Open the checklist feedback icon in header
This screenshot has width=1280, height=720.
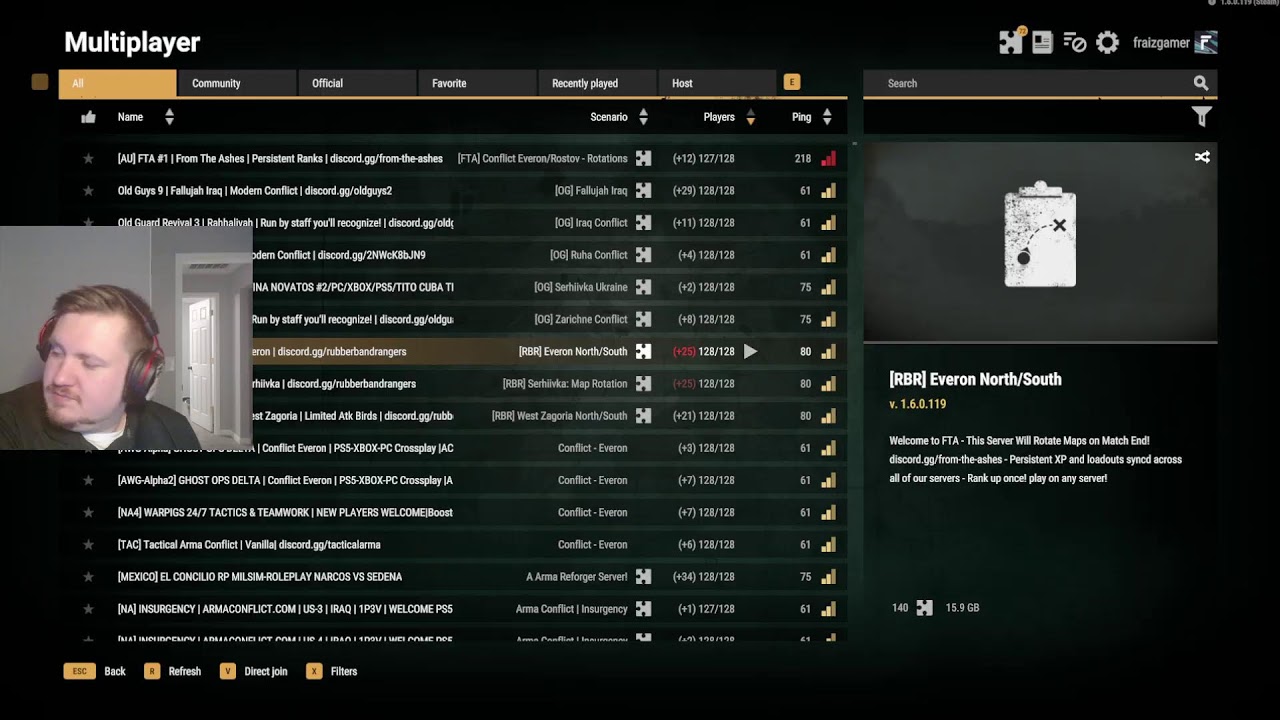(x=1075, y=43)
